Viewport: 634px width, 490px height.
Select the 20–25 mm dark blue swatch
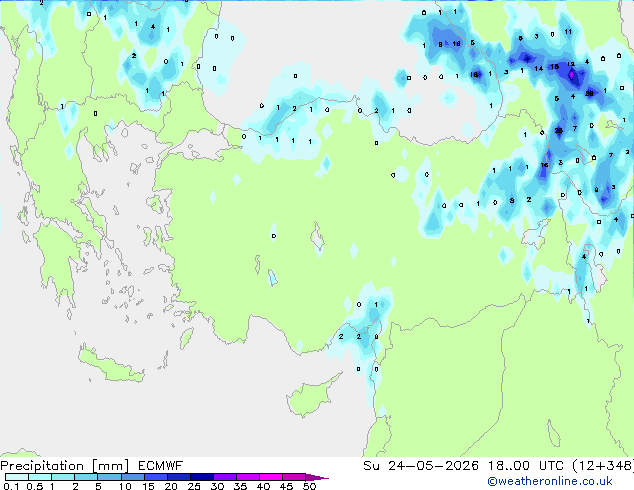point(178,477)
